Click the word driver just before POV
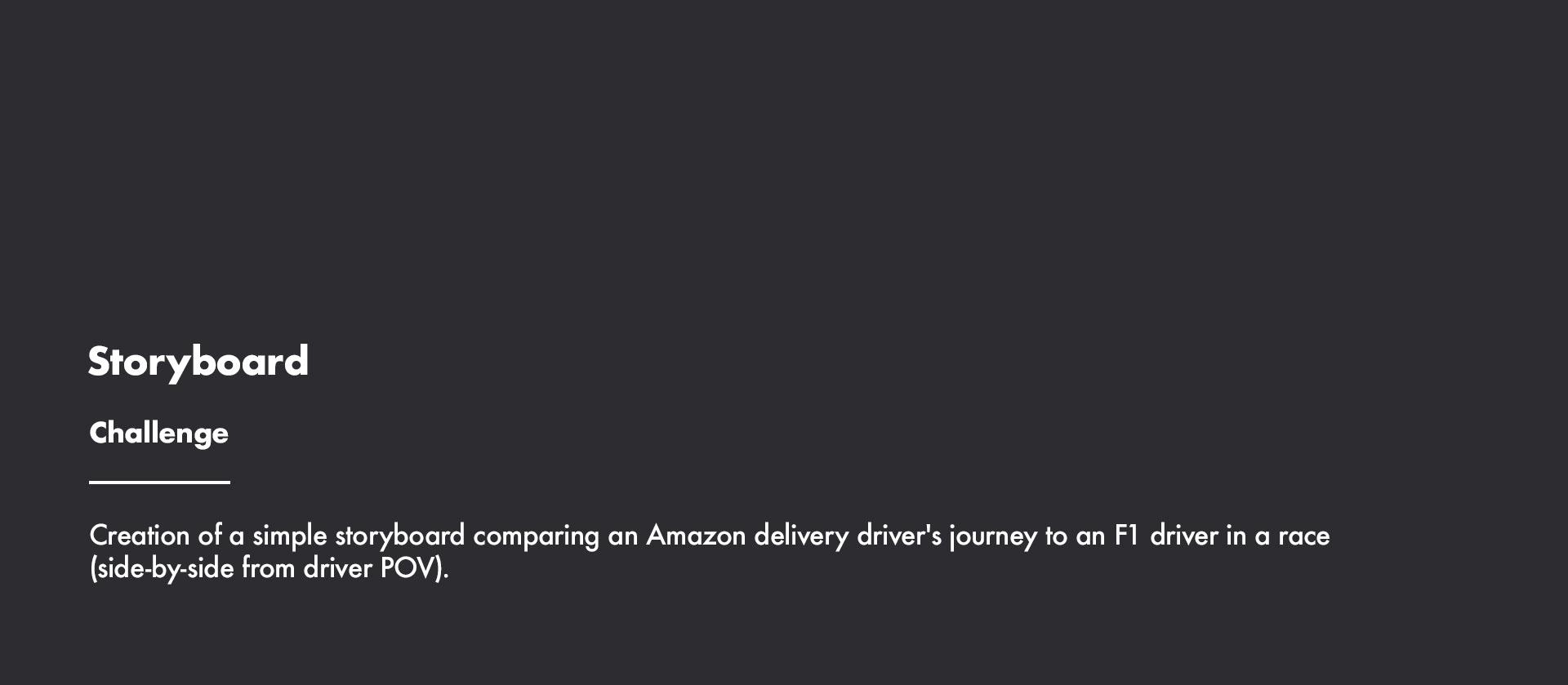The height and width of the screenshot is (685, 1568). coord(338,568)
